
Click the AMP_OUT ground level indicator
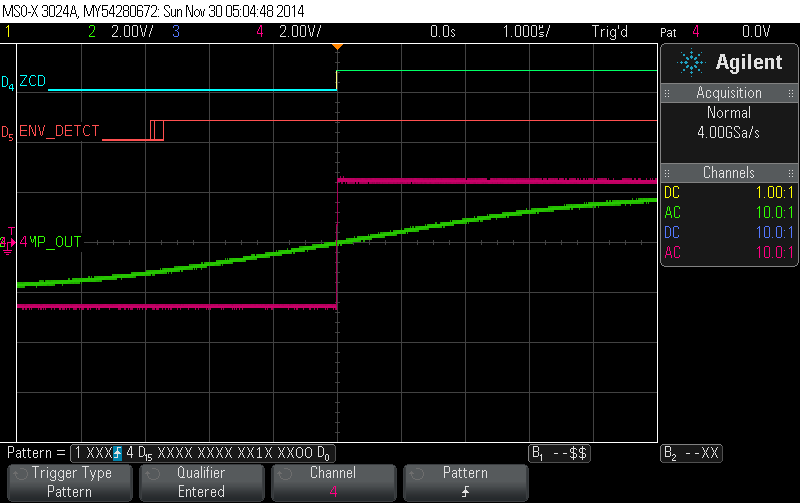click(9, 242)
